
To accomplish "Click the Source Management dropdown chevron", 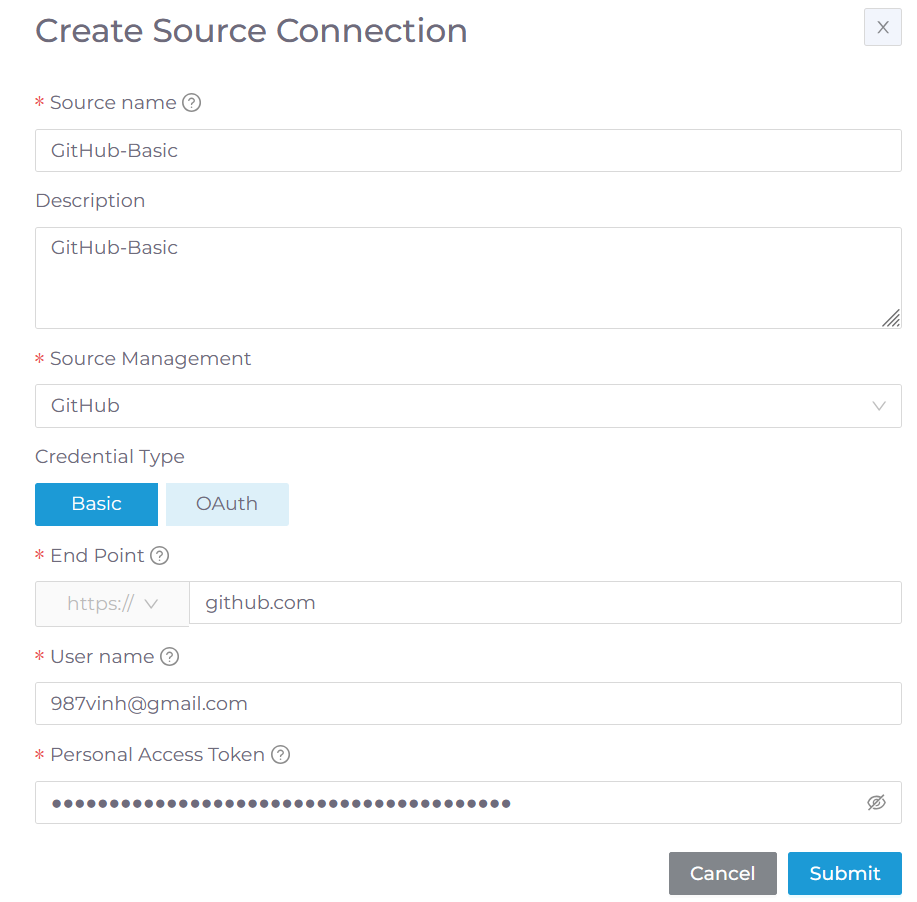I will 878,406.
